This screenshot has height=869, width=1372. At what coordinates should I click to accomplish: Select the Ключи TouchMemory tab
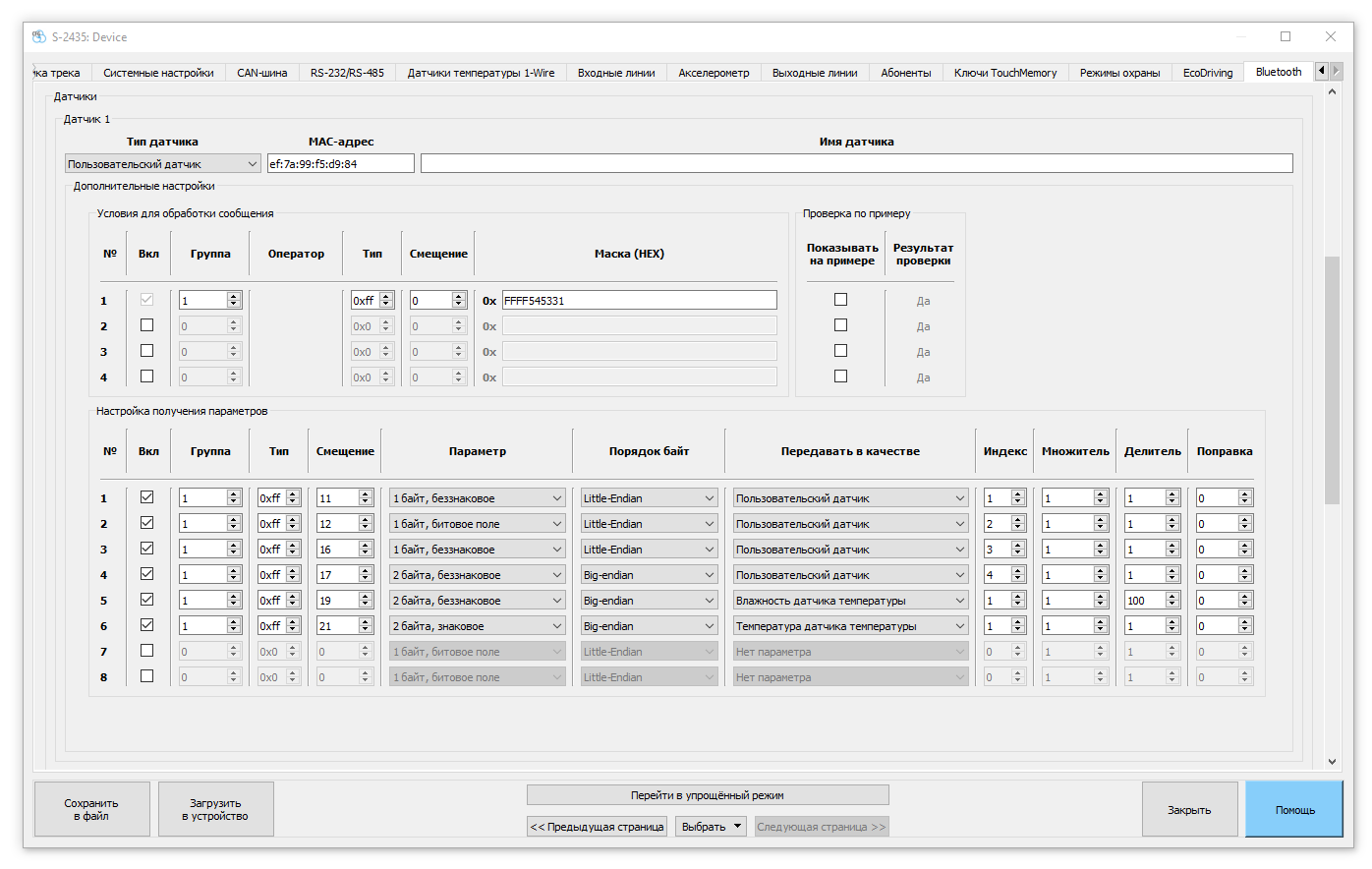point(1005,73)
